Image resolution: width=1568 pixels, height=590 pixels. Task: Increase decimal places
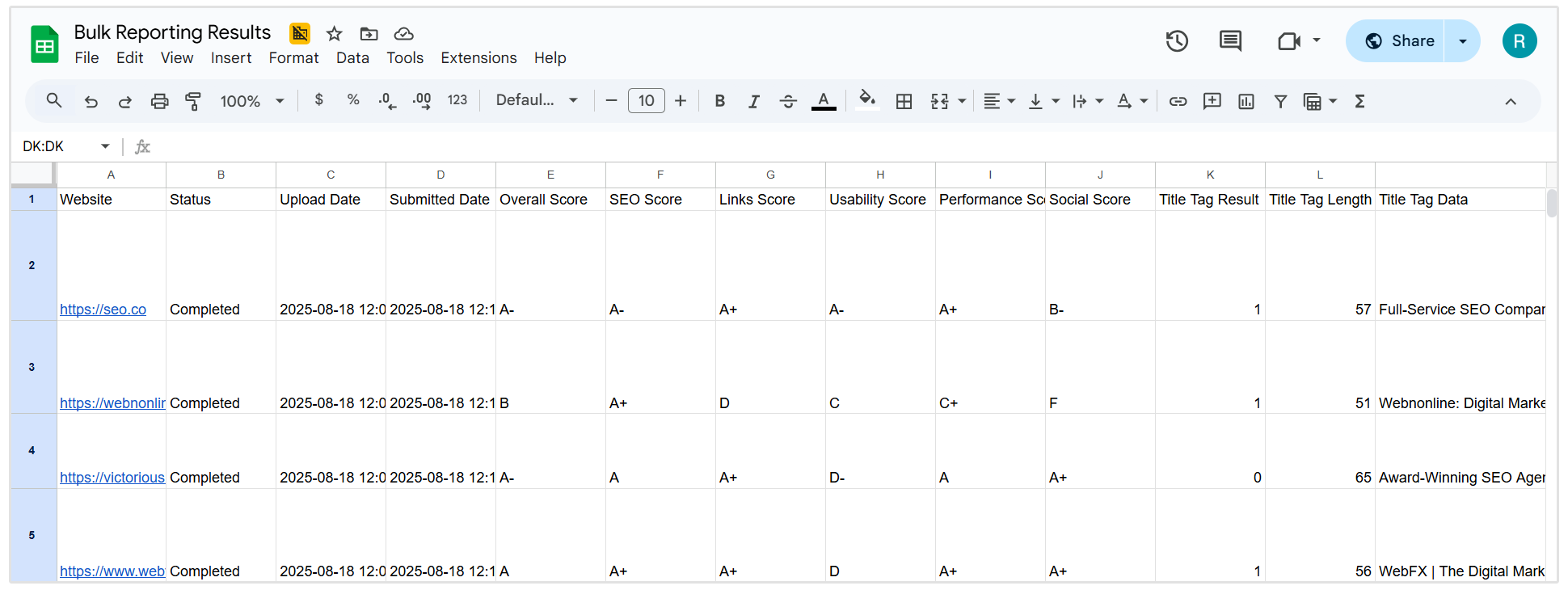coord(422,101)
